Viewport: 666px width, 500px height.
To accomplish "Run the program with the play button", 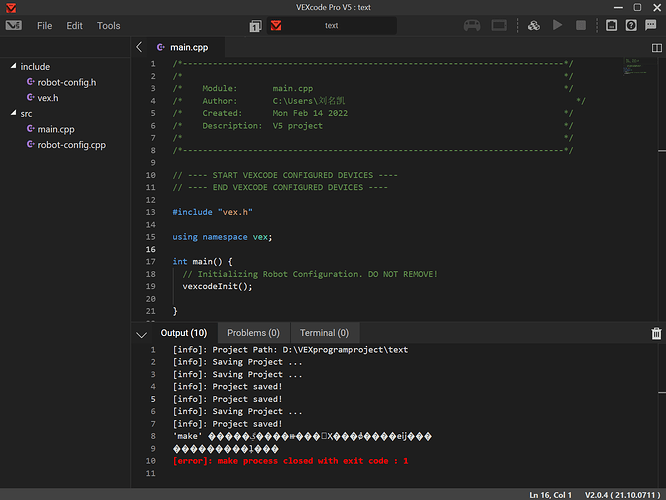I will point(558,25).
